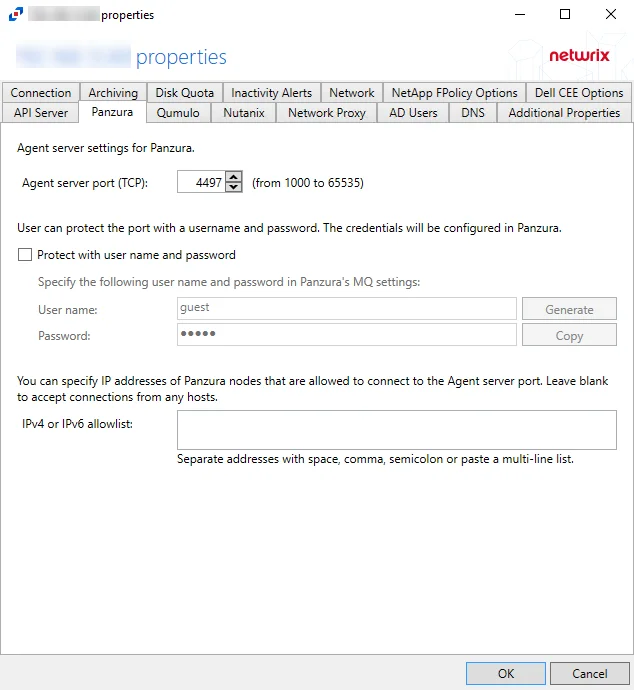This screenshot has width=634, height=690.
Task: Click 'Agent server settings for Panzura.' text
Action: [x=106, y=148]
